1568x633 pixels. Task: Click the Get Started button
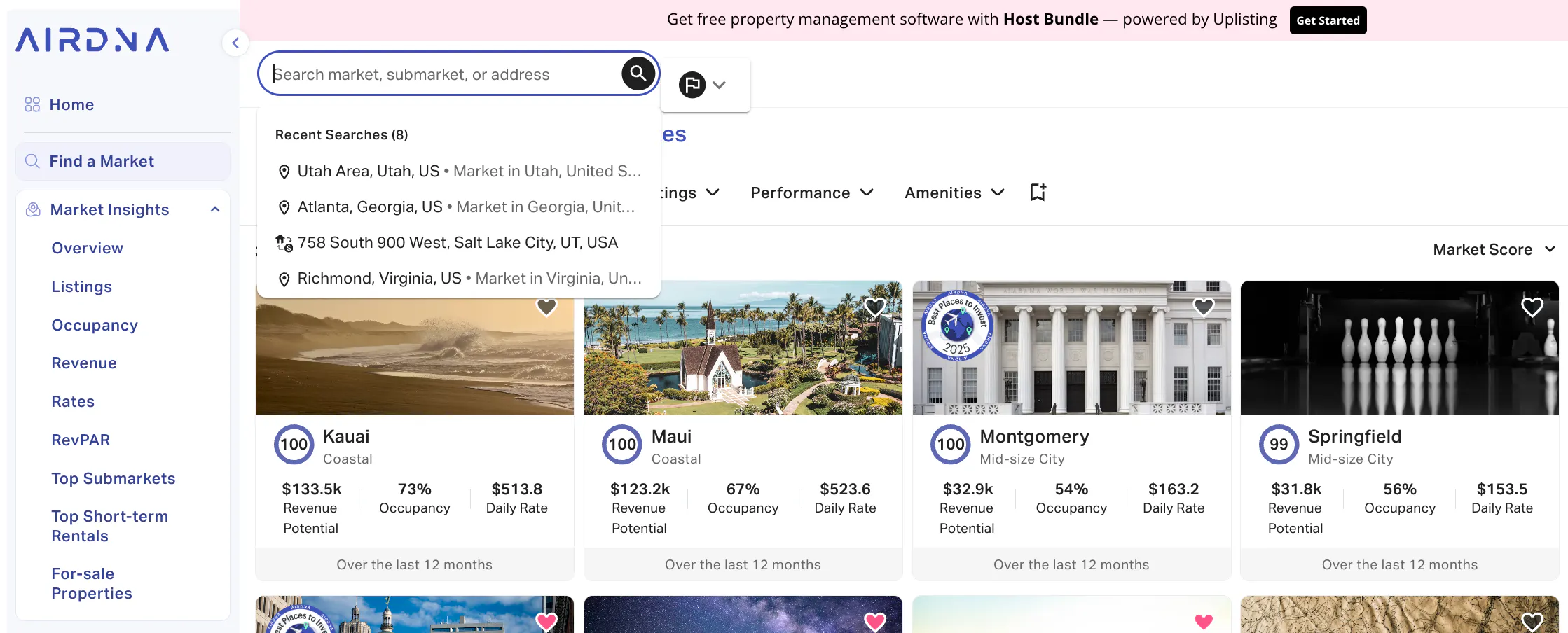click(x=1328, y=20)
